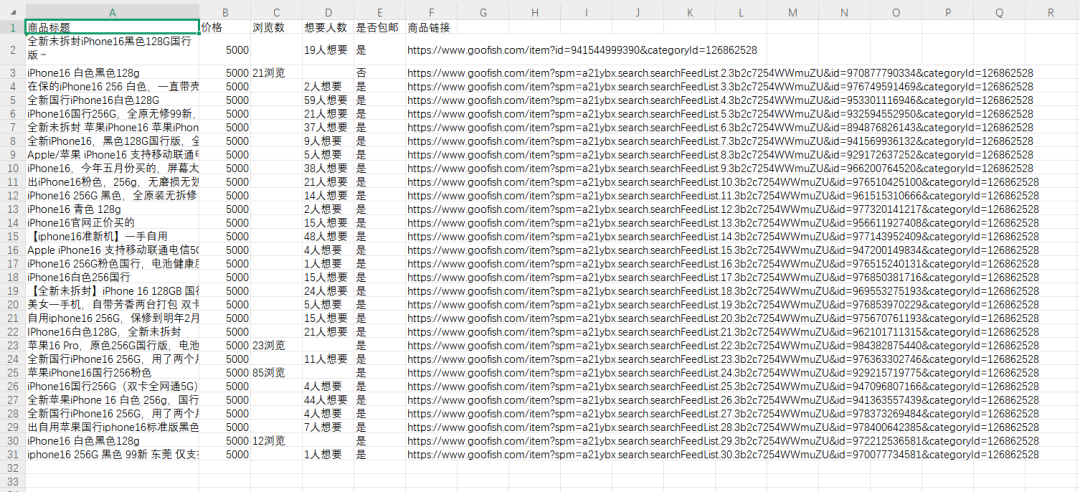
Task: Open link with id=966200764520
Action: pyautogui.click(x=720, y=168)
